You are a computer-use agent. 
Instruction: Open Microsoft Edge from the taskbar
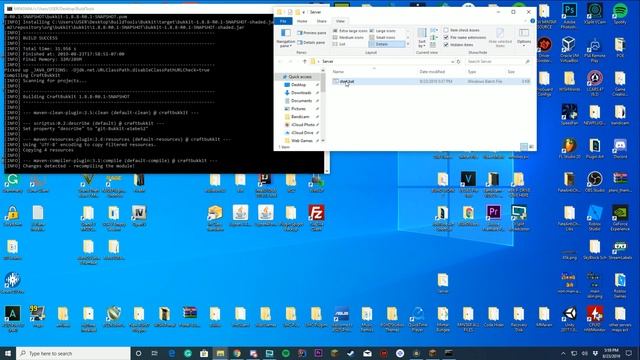pyautogui.click(x=172, y=353)
